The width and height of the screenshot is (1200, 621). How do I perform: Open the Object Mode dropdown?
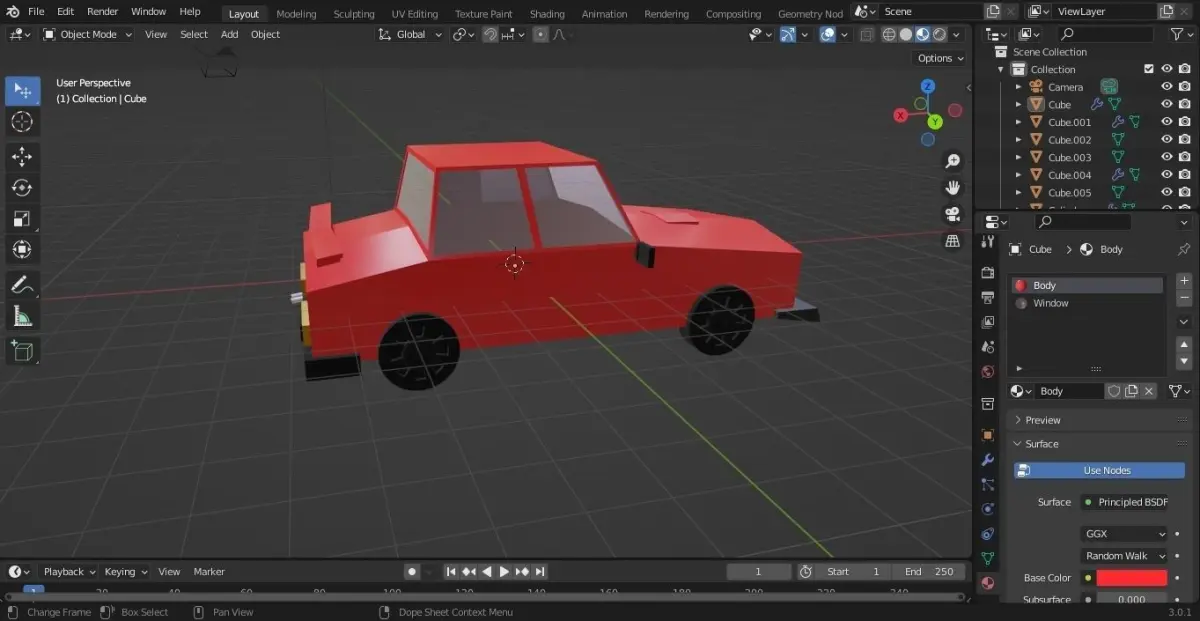[88, 34]
